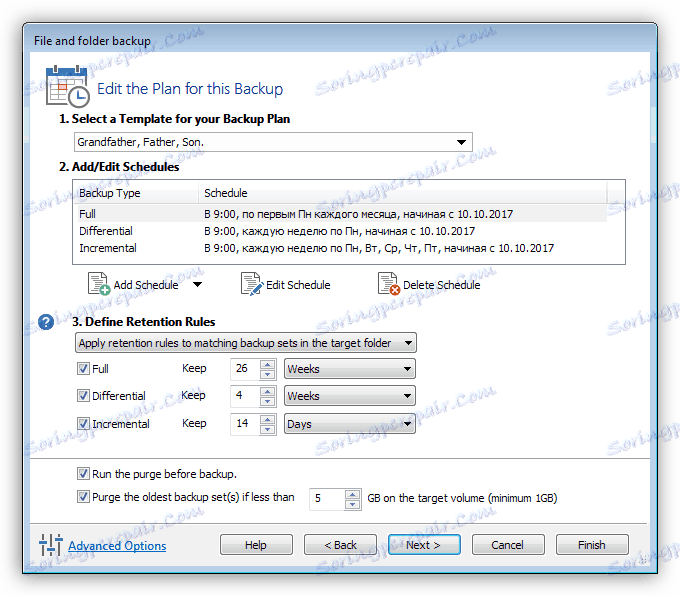Open the Differential retention Weeks unit dropdown
Image resolution: width=680 pixels, height=596 pixels.
click(x=350, y=396)
